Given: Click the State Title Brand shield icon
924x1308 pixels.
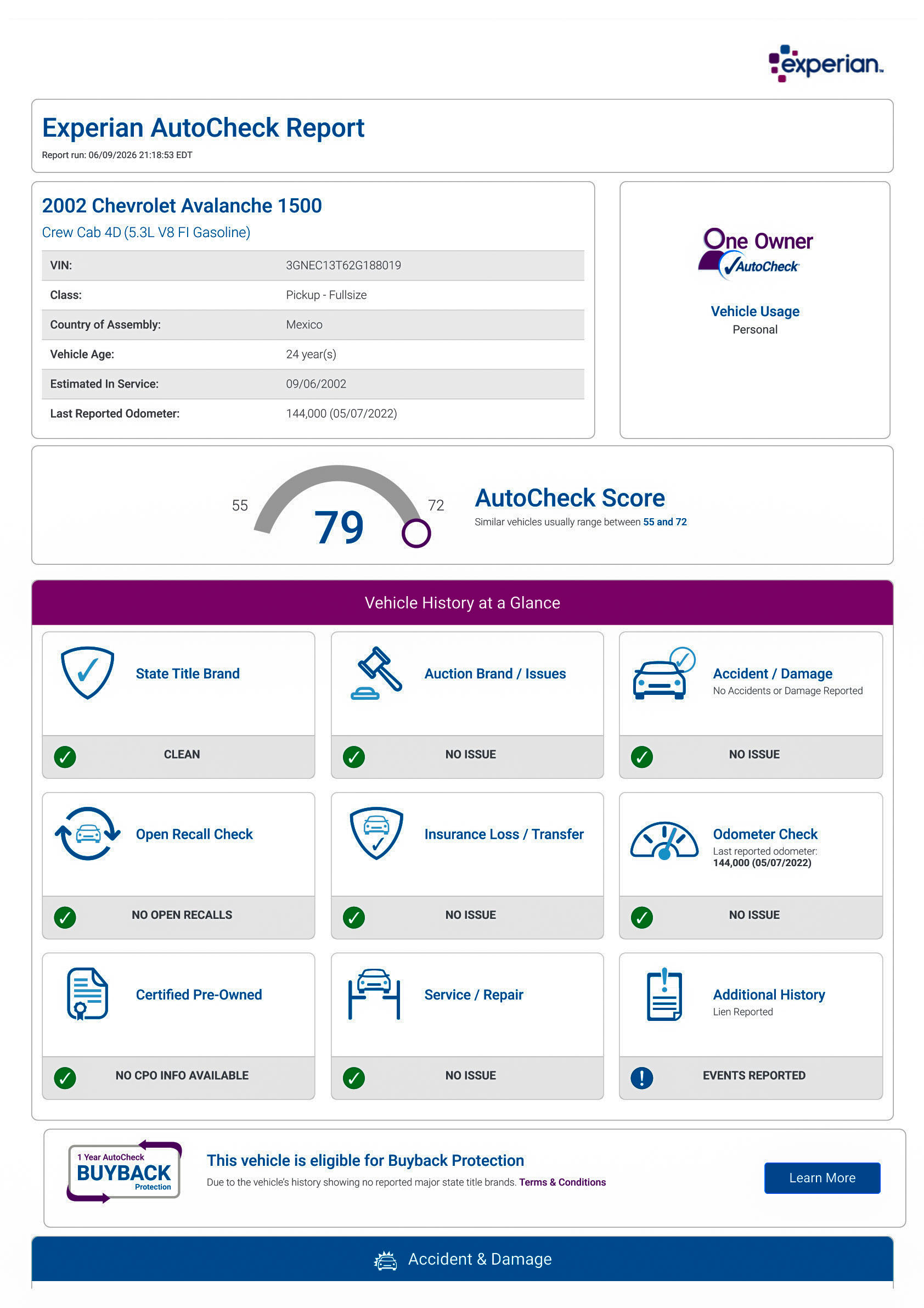Looking at the screenshot, I should point(87,673).
